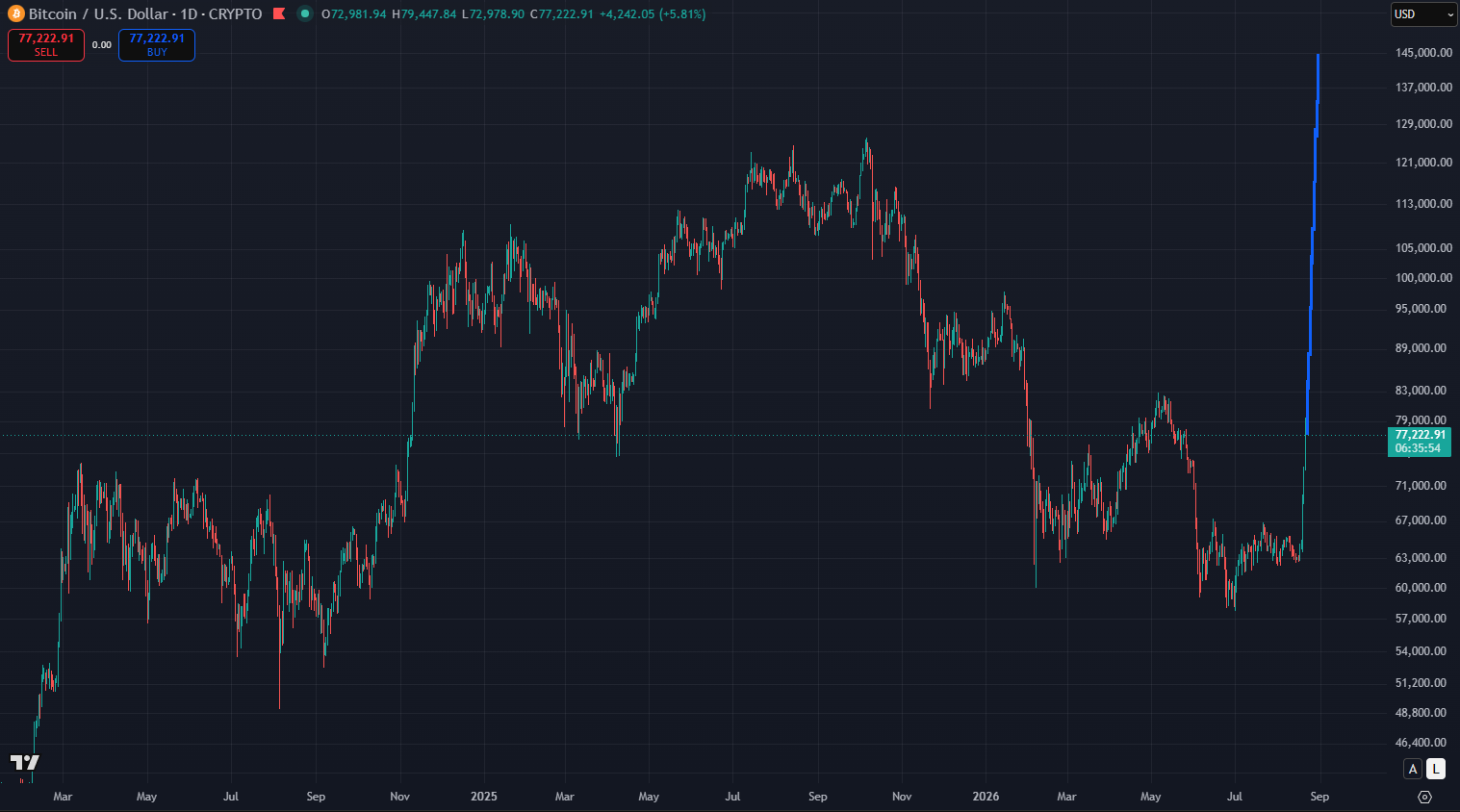Screen dimensions: 1460x812
Task: Click the 145,000.00 price axis label
Action: coord(1423,53)
